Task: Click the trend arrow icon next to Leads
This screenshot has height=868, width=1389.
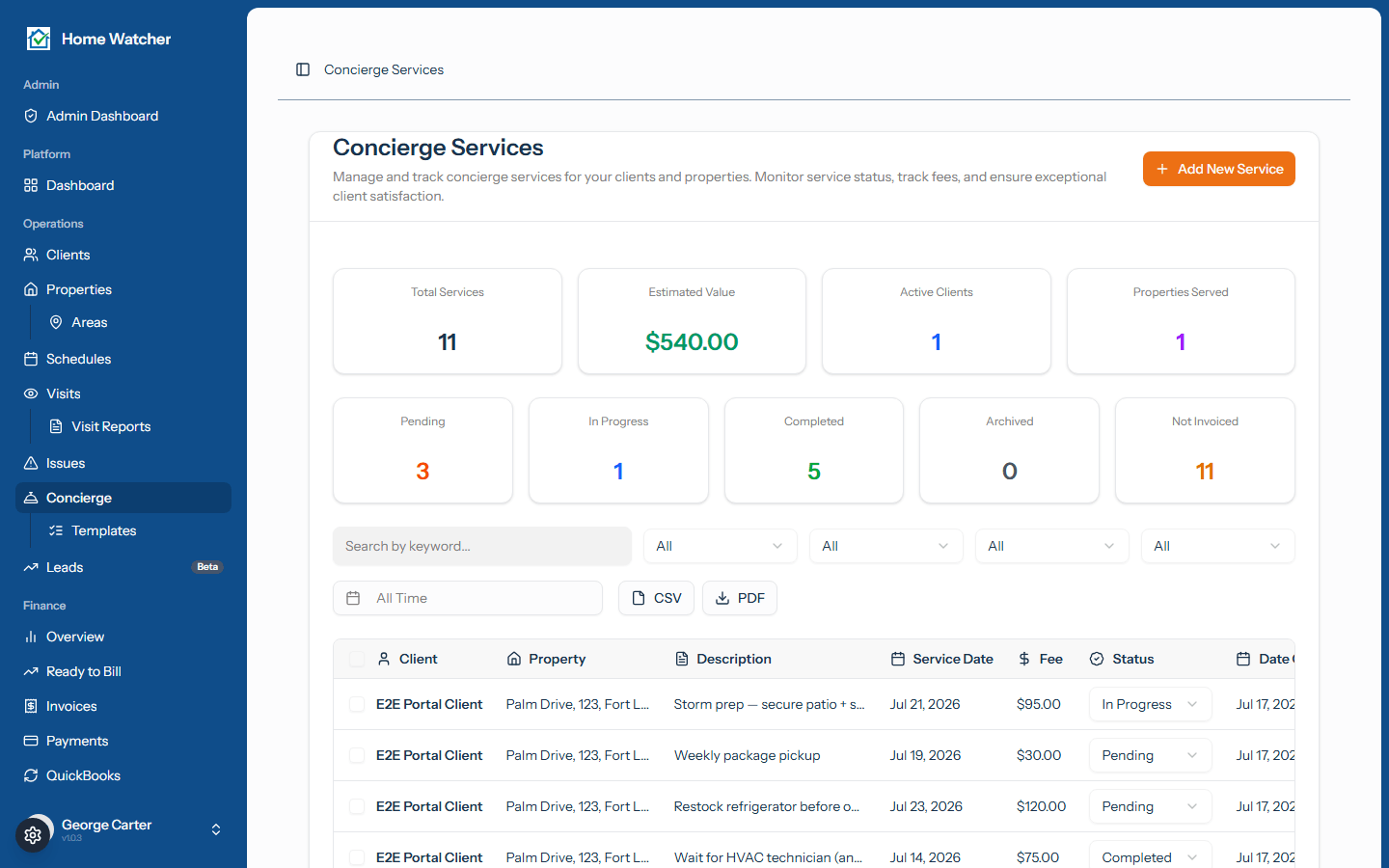Action: [31, 567]
